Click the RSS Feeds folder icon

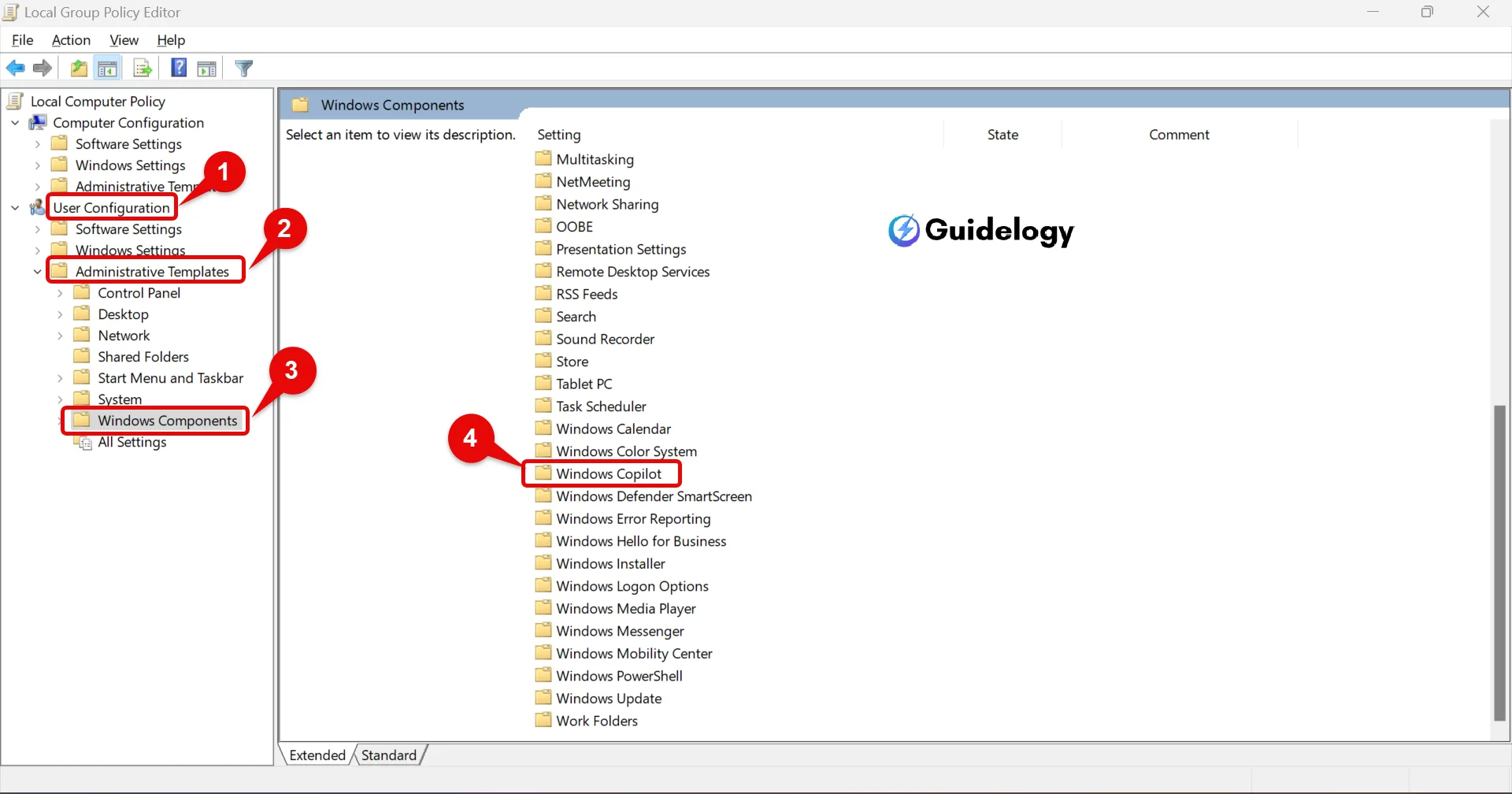(543, 293)
